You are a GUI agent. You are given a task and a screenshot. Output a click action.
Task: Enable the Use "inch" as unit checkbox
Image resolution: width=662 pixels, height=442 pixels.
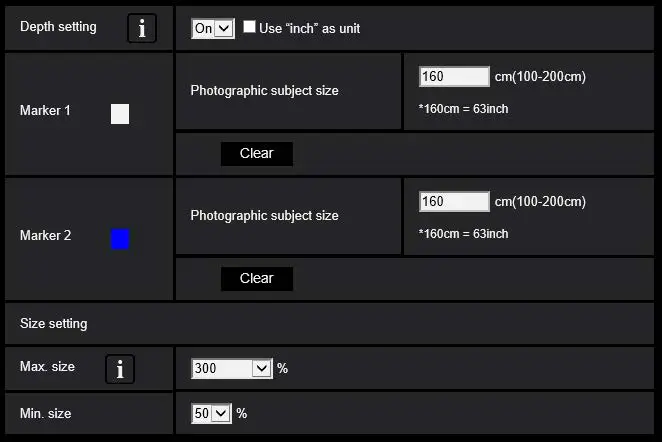(x=249, y=28)
